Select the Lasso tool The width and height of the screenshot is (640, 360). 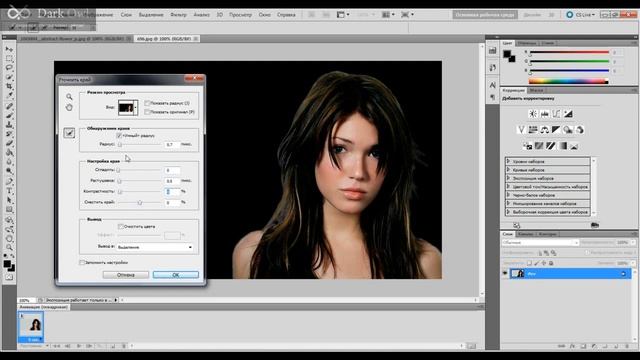pos(9,67)
